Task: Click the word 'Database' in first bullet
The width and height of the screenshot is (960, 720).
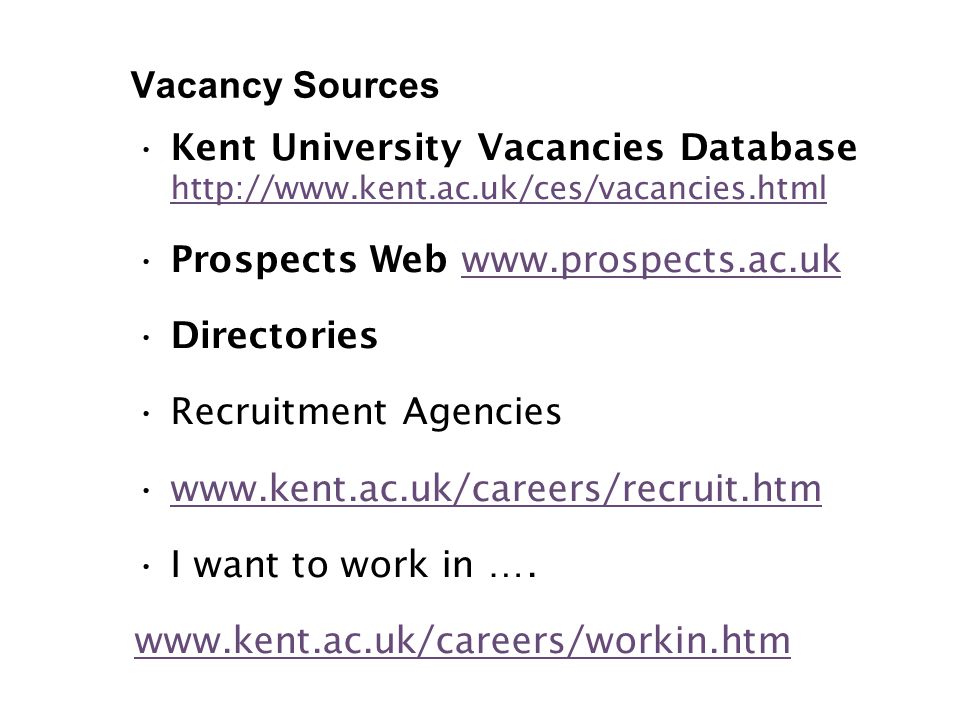Action: point(768,148)
